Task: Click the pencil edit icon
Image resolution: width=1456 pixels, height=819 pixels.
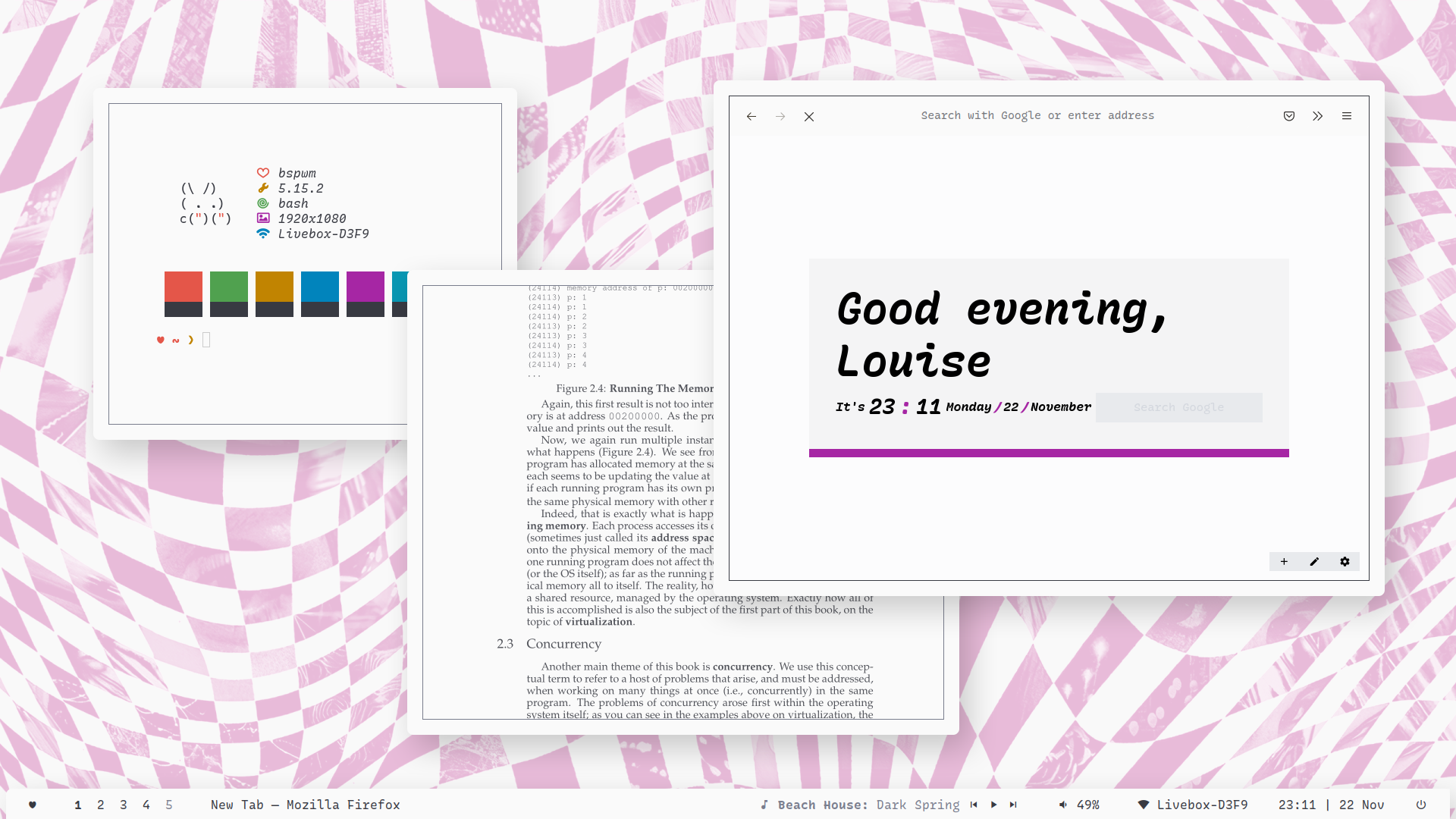Action: click(1314, 562)
